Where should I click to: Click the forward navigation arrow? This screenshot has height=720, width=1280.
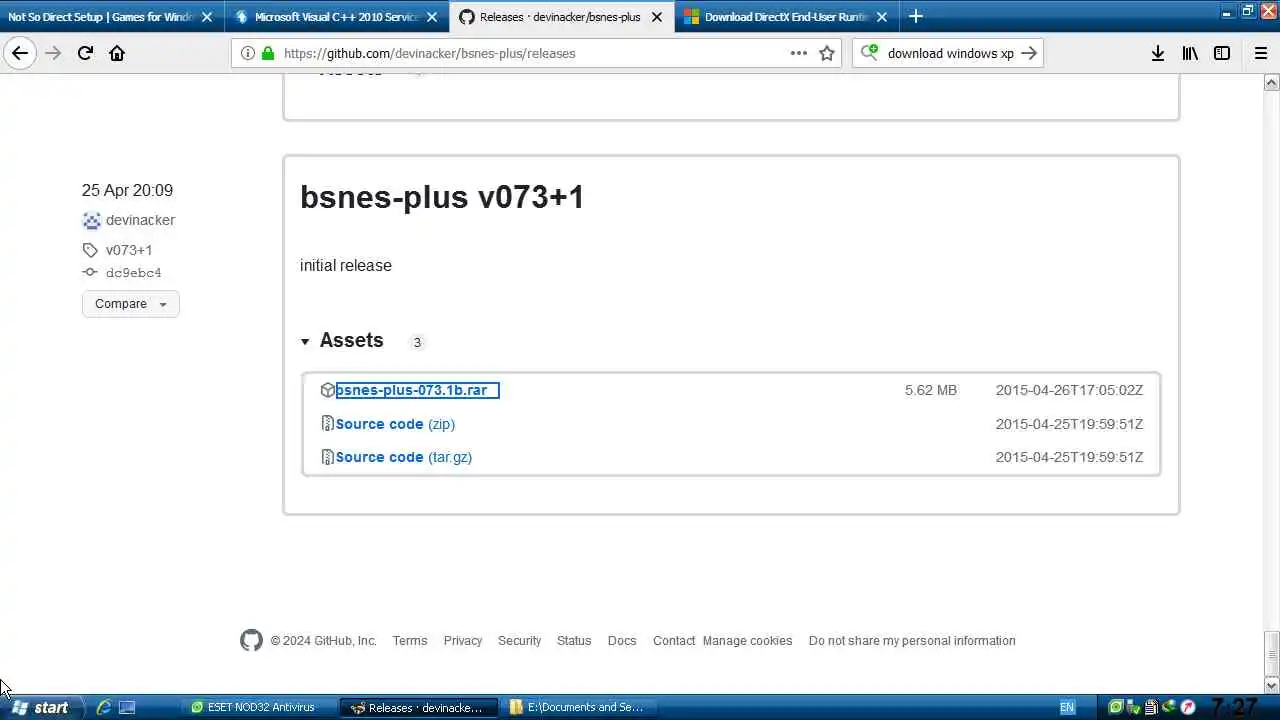pos(53,53)
